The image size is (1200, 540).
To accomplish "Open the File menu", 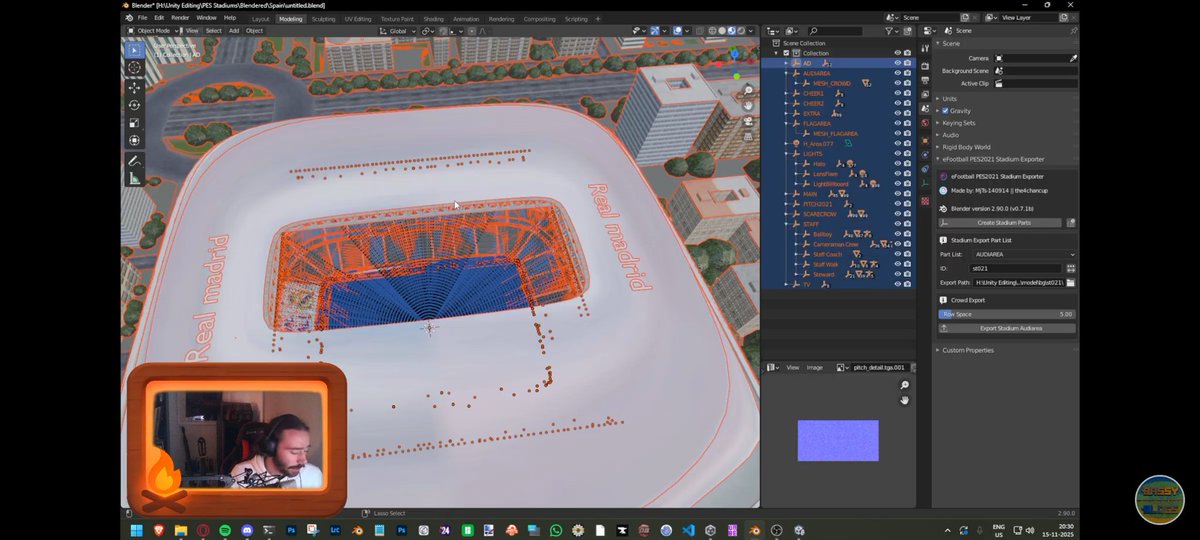I will click(x=142, y=18).
